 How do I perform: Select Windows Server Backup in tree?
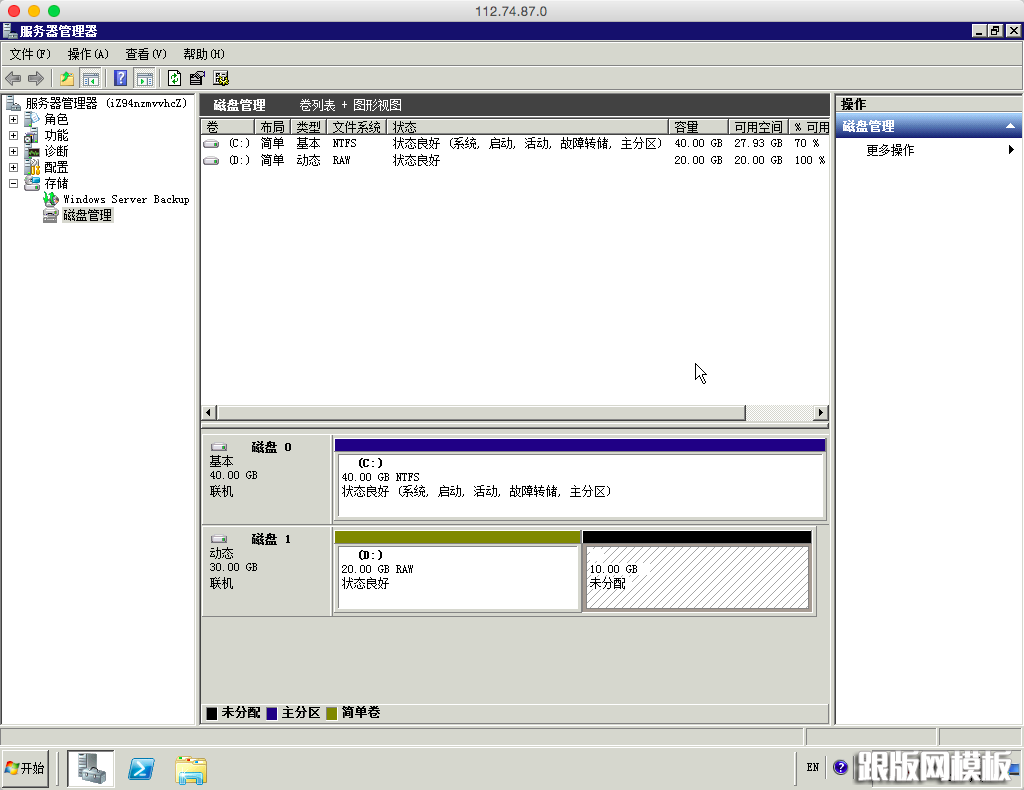pyautogui.click(x=125, y=199)
